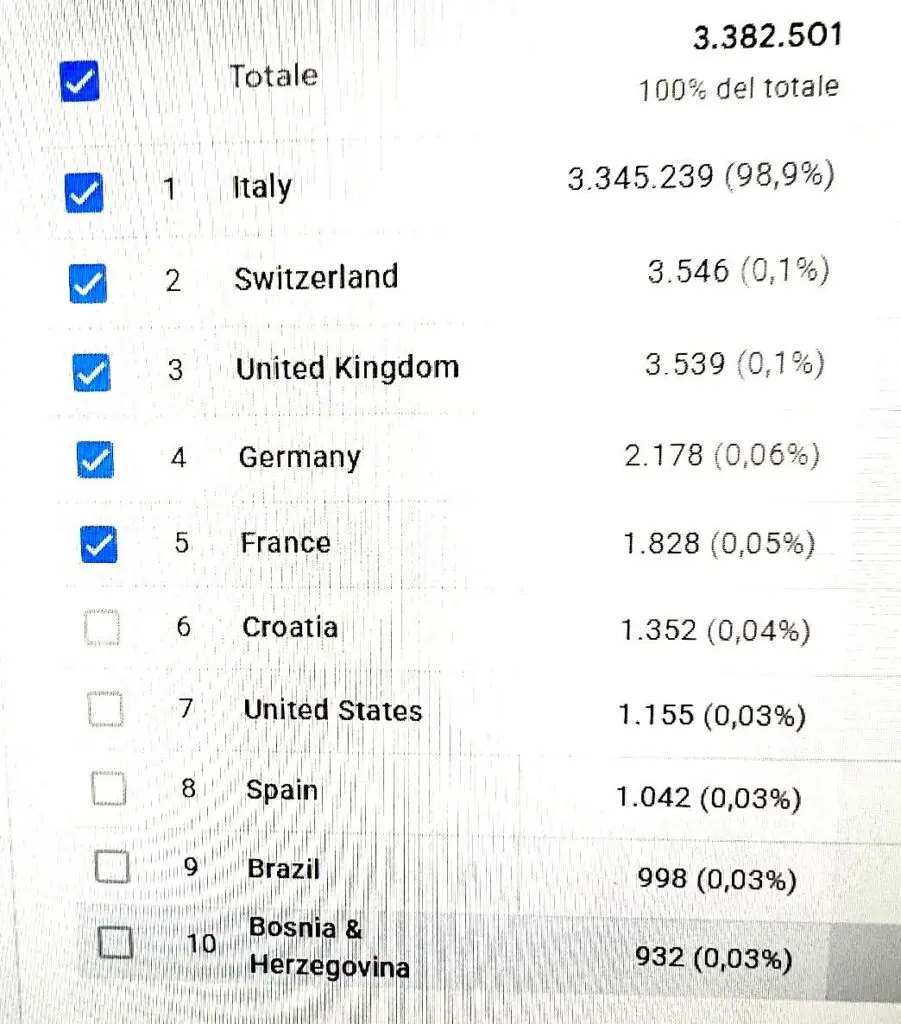This screenshot has height=1024, width=901.
Task: Deselect the Germany checkbox
Action: pyautogui.click(x=95, y=460)
